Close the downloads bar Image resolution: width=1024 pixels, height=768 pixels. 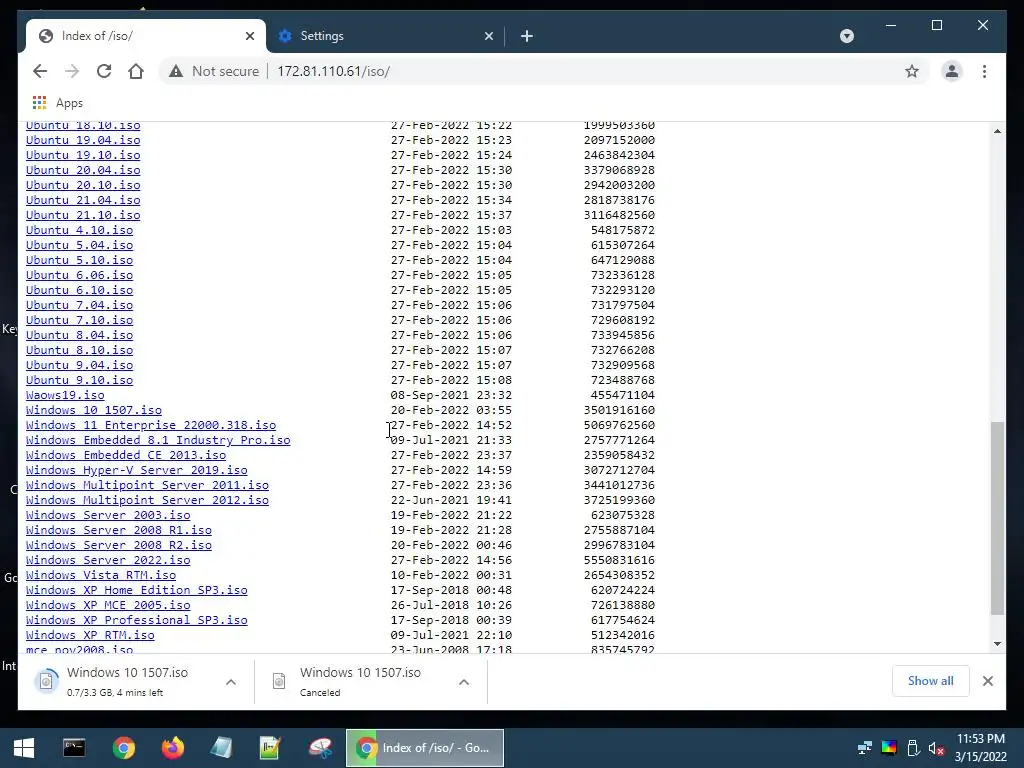click(x=987, y=681)
